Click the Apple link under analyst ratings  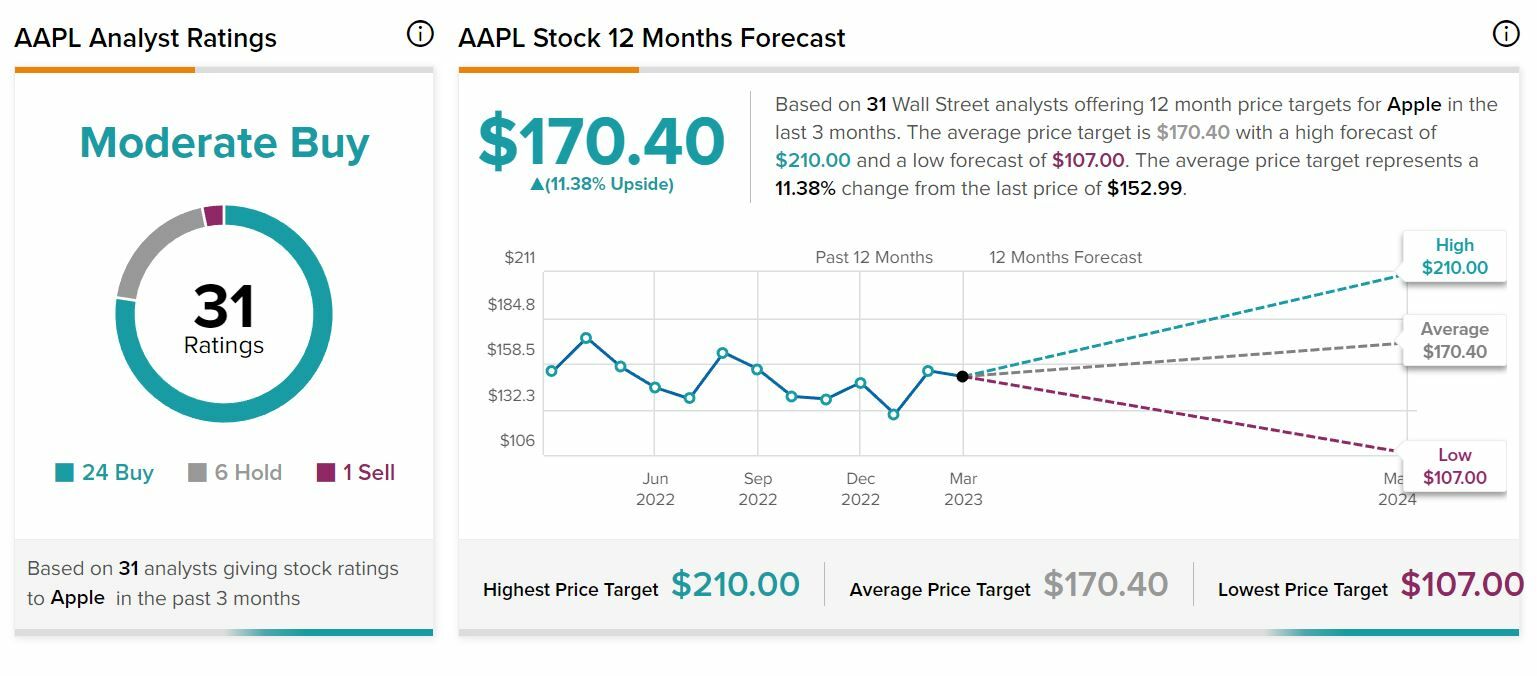click(x=78, y=598)
